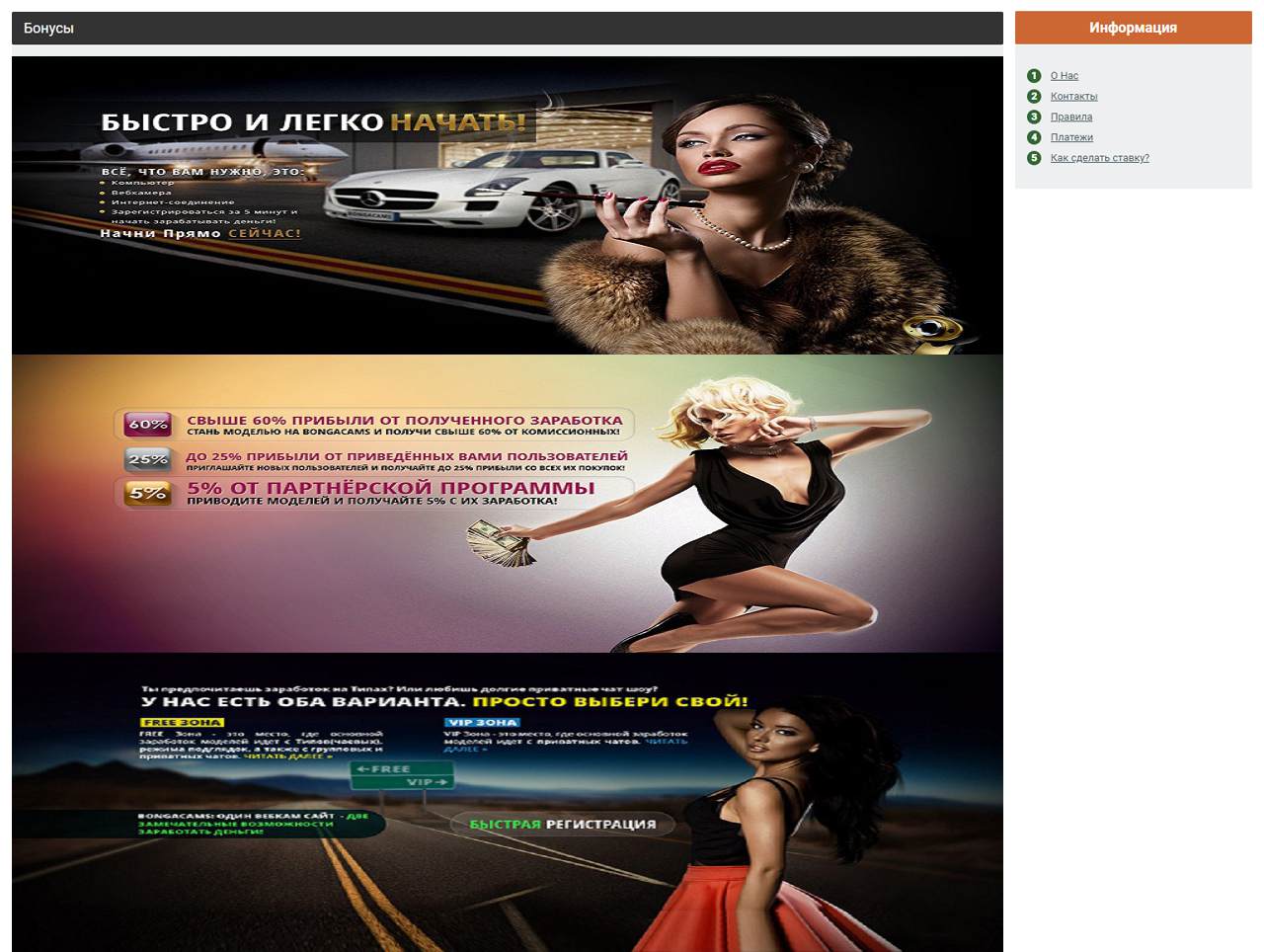
Task: Click the "Быстрая регистрация" button
Action: (563, 825)
